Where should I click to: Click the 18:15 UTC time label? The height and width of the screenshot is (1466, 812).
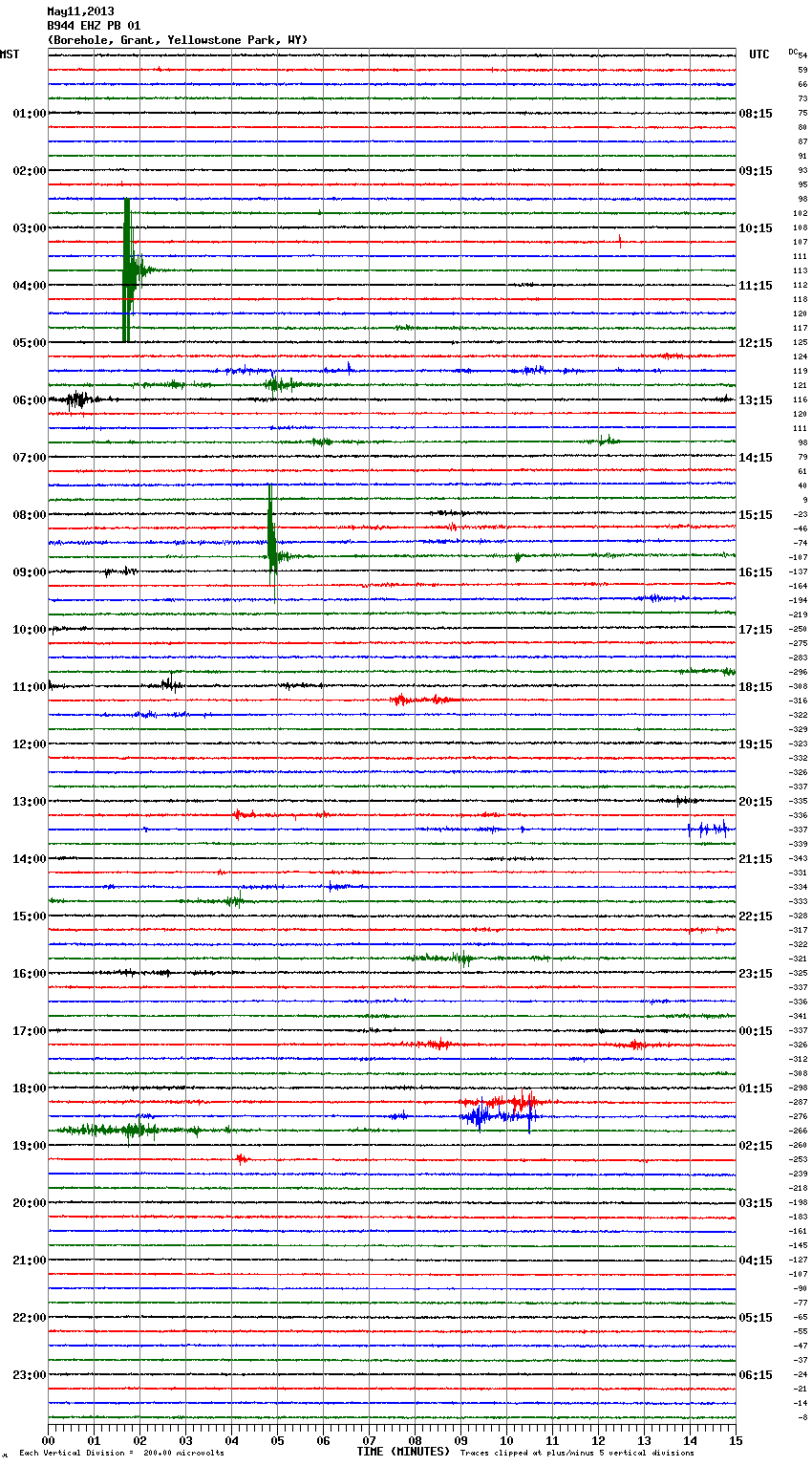click(756, 687)
